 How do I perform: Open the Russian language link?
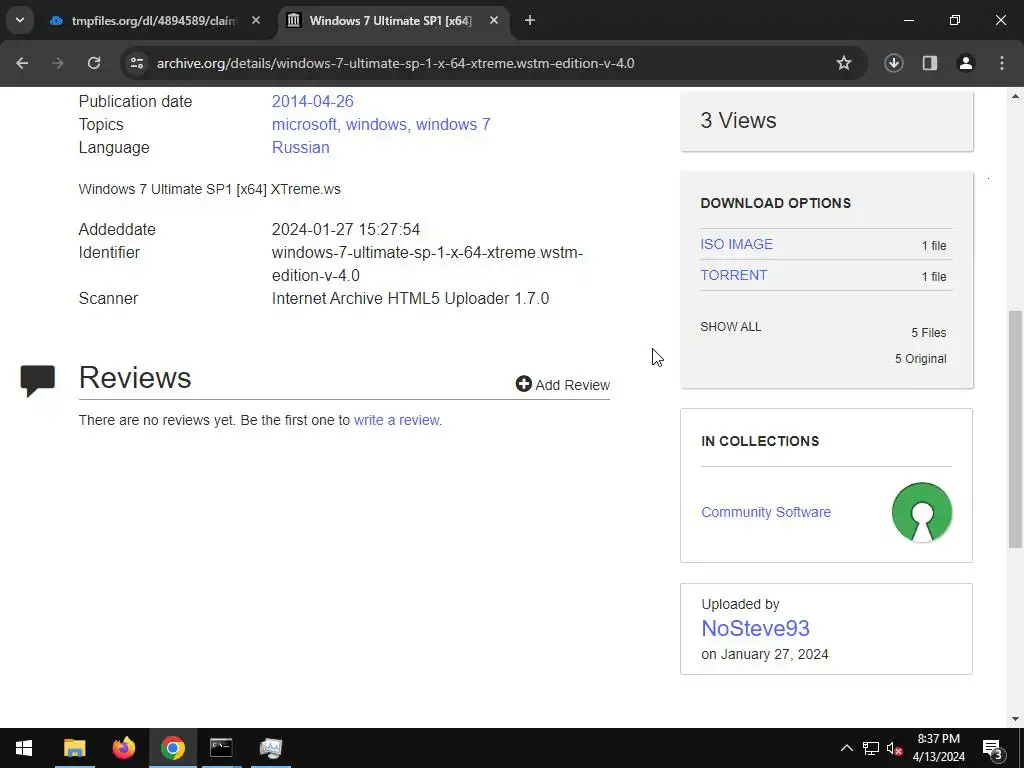pos(300,148)
